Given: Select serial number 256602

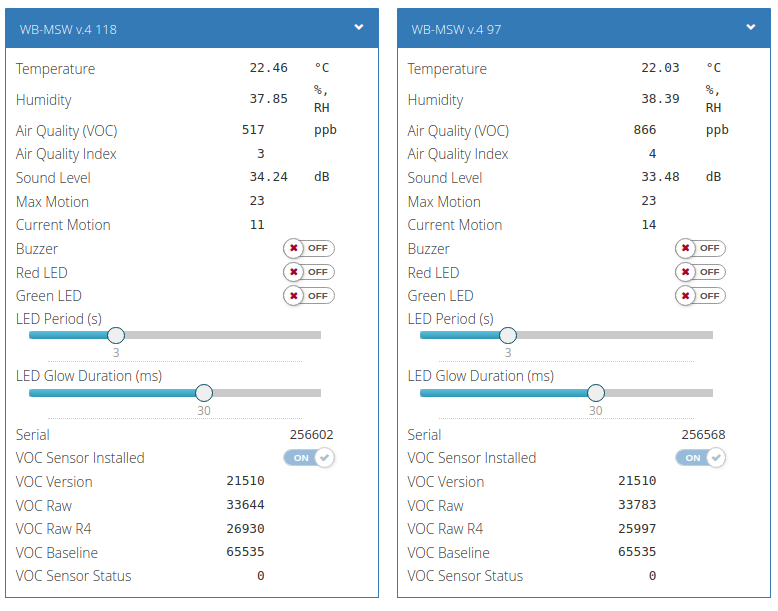Looking at the screenshot, I should [311, 435].
